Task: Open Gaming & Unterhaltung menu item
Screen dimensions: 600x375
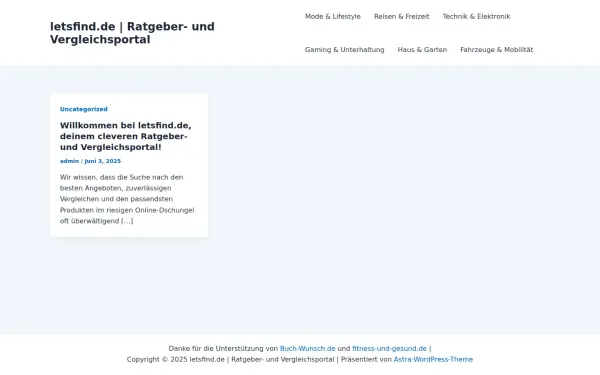Action: click(344, 50)
